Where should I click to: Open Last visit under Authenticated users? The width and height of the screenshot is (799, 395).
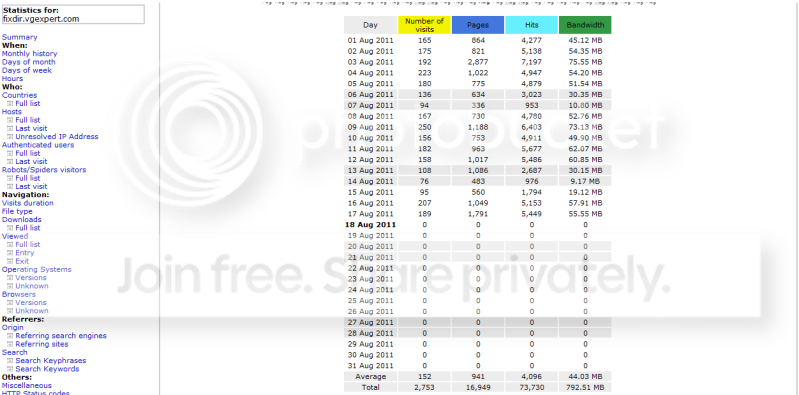pyautogui.click(x=31, y=162)
